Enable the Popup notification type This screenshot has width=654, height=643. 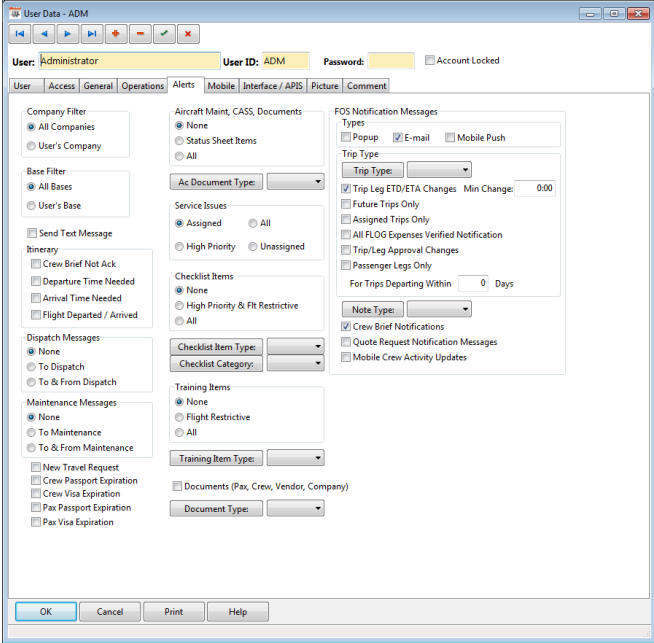346,137
